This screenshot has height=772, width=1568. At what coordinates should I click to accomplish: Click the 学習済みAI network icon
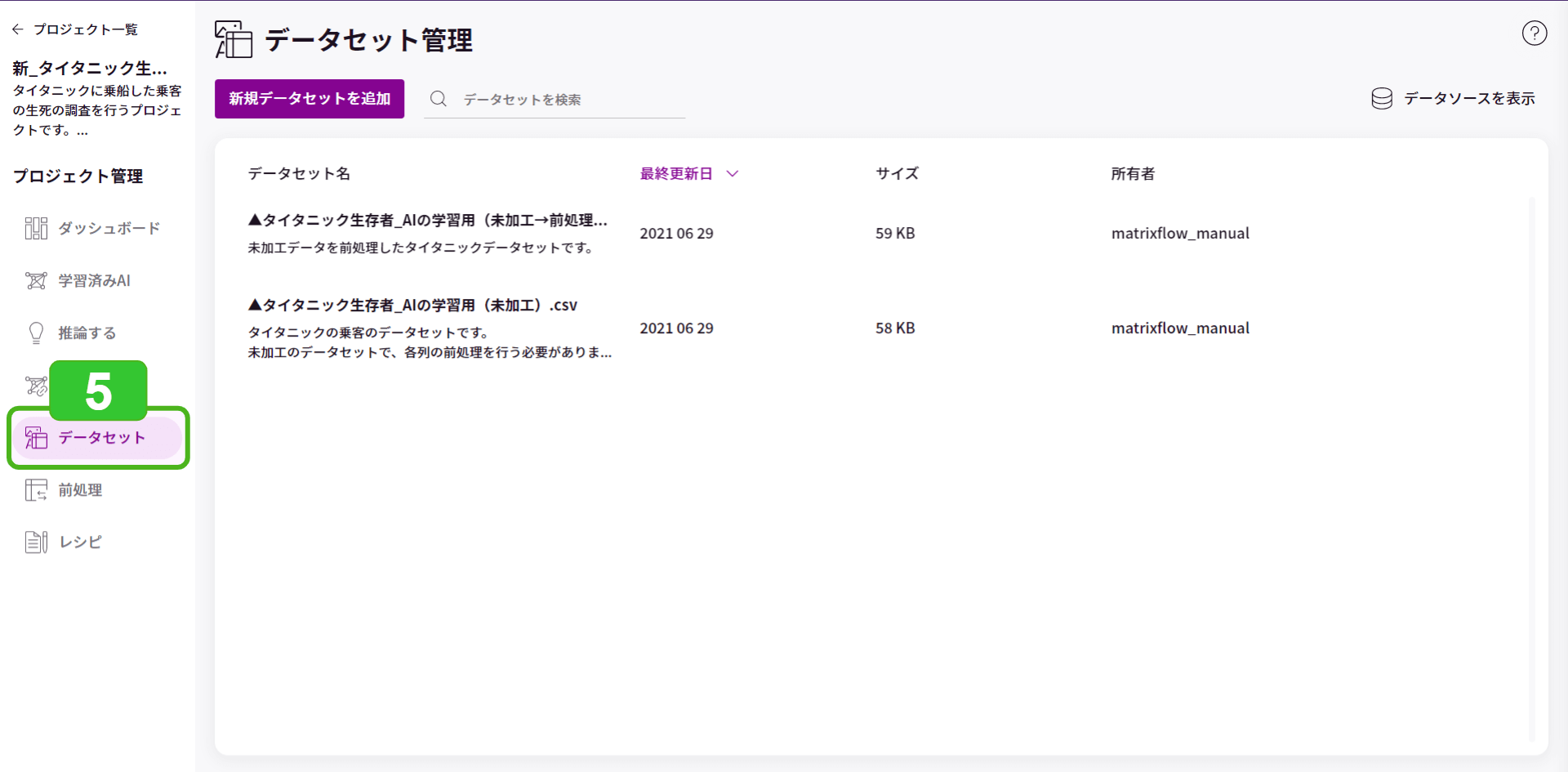[x=36, y=280]
